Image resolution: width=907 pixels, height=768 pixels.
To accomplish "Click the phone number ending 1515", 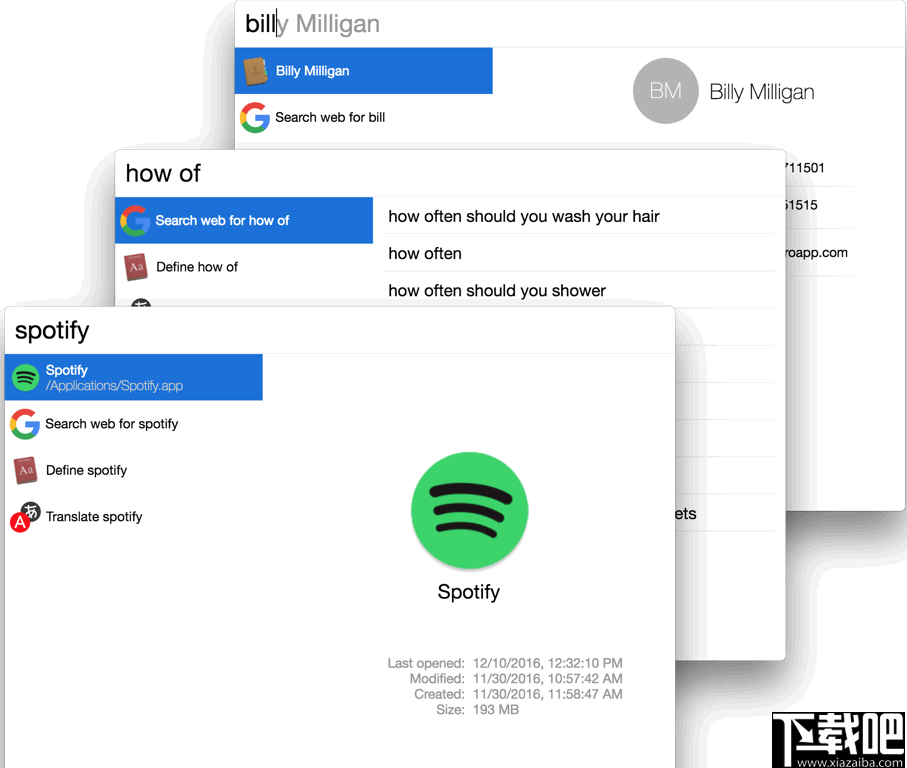I will 802,205.
